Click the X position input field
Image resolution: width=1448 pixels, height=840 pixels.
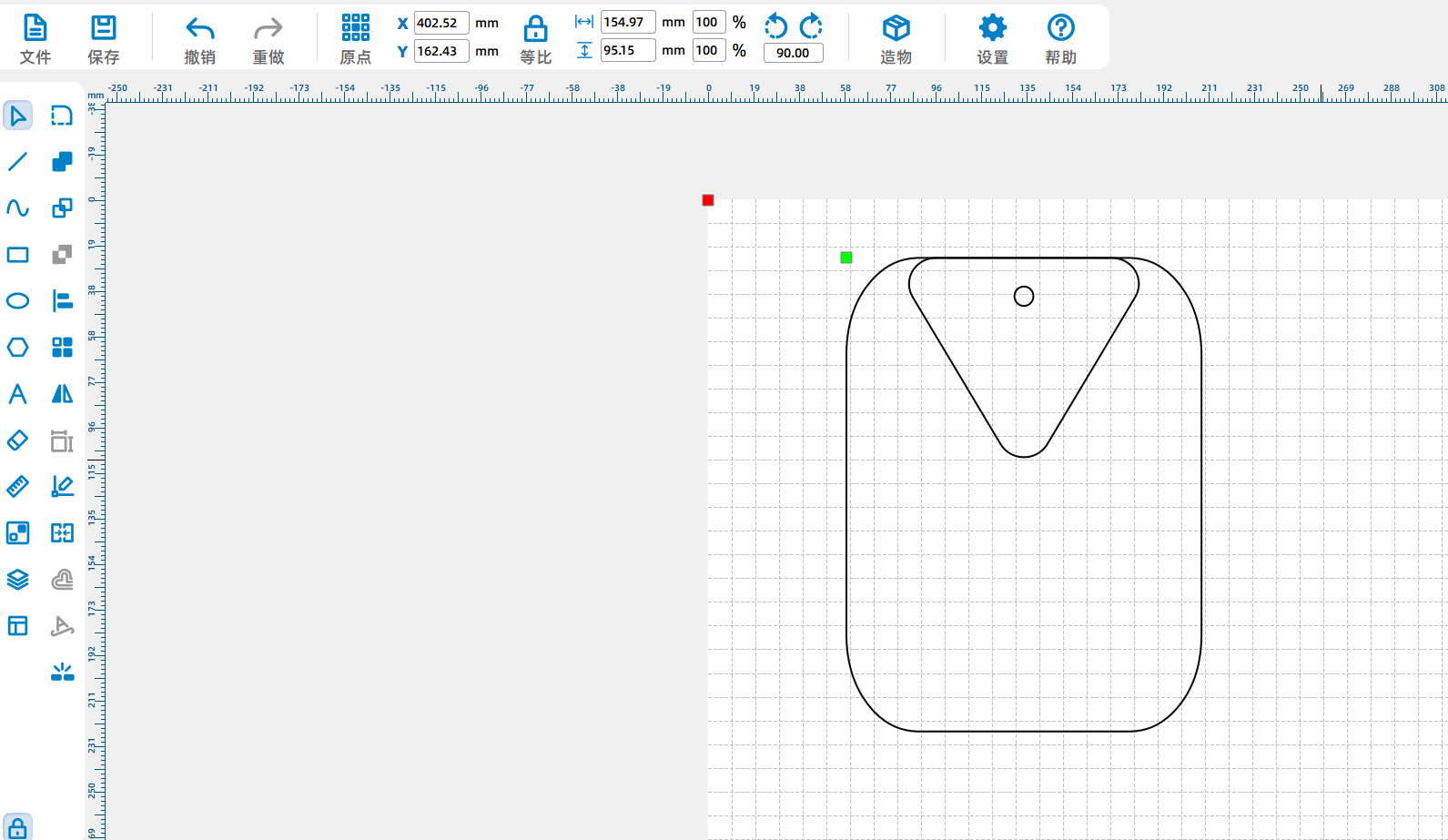(441, 23)
